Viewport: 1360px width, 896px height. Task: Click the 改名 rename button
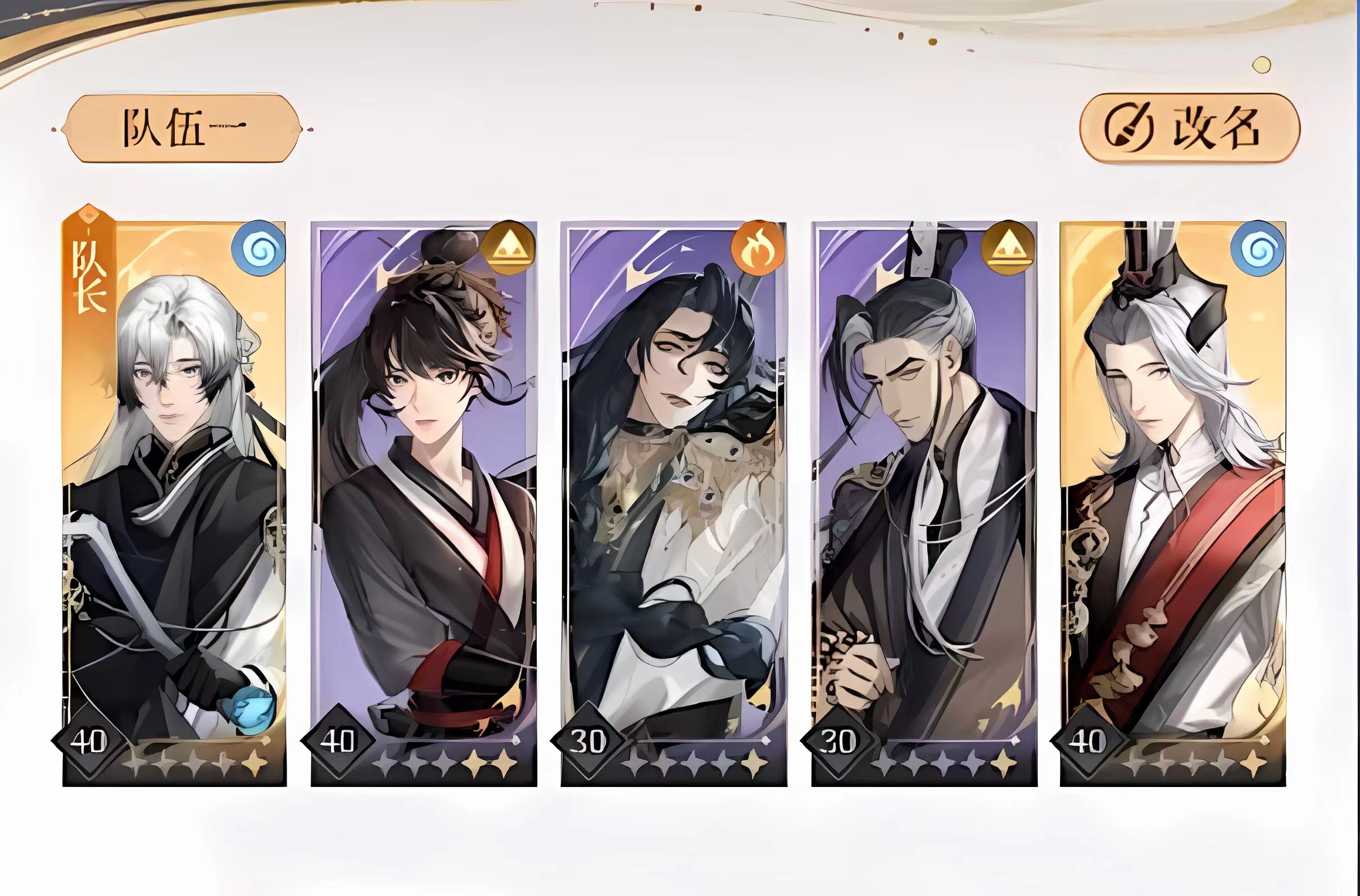[x=1190, y=129]
